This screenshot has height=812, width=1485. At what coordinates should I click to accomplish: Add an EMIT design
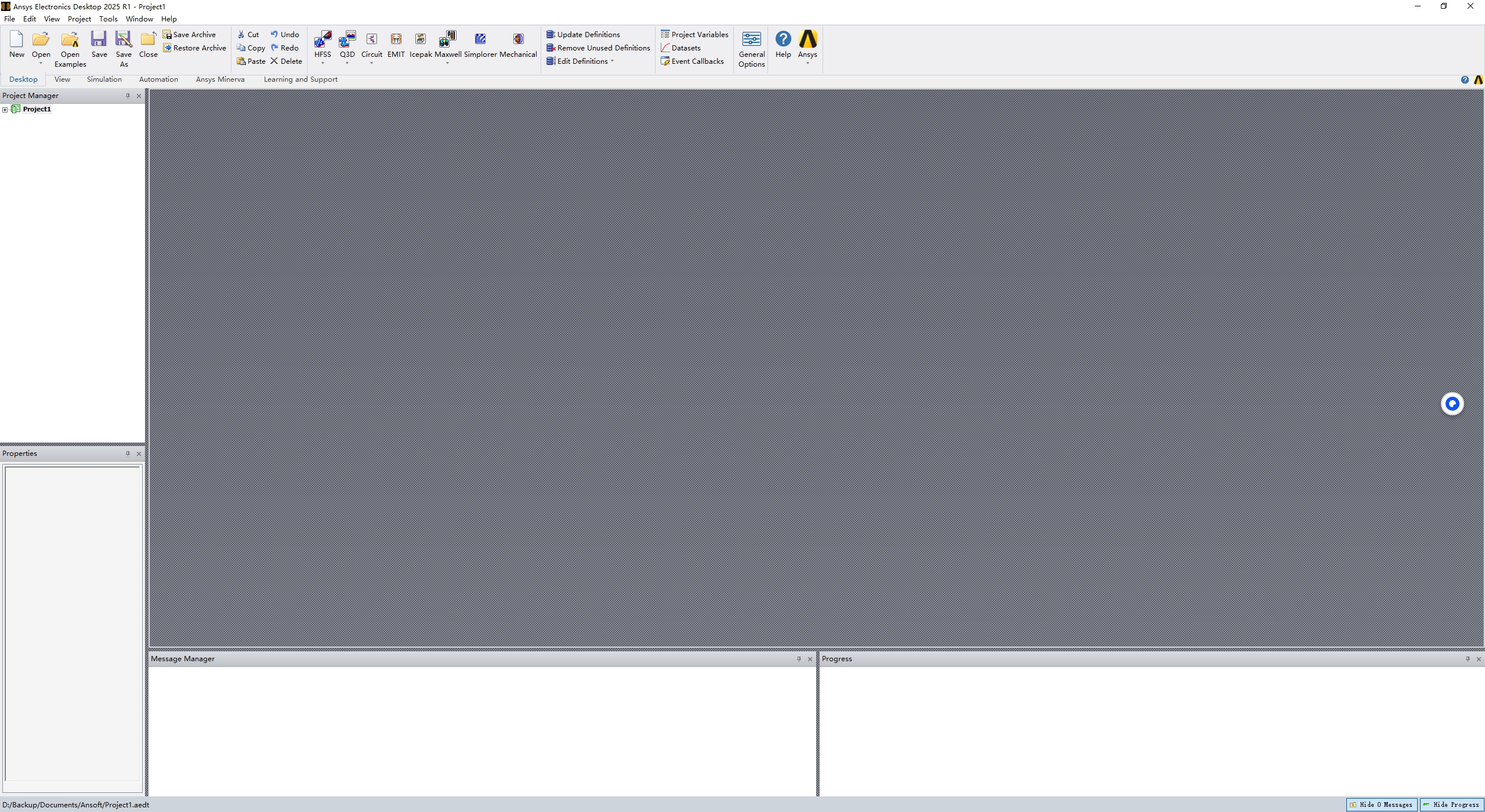click(396, 40)
